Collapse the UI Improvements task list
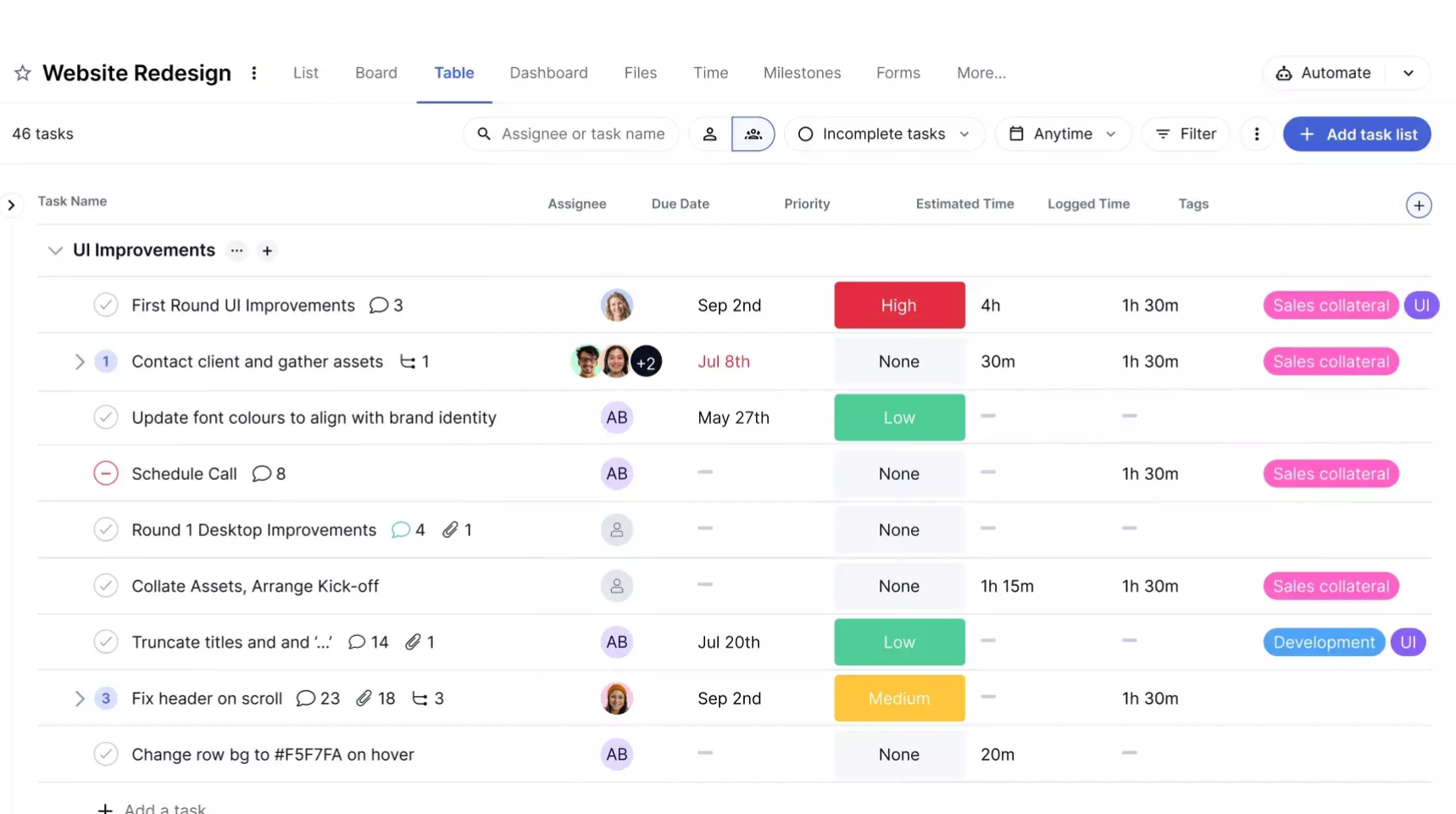The width and height of the screenshot is (1456, 814). [x=55, y=251]
